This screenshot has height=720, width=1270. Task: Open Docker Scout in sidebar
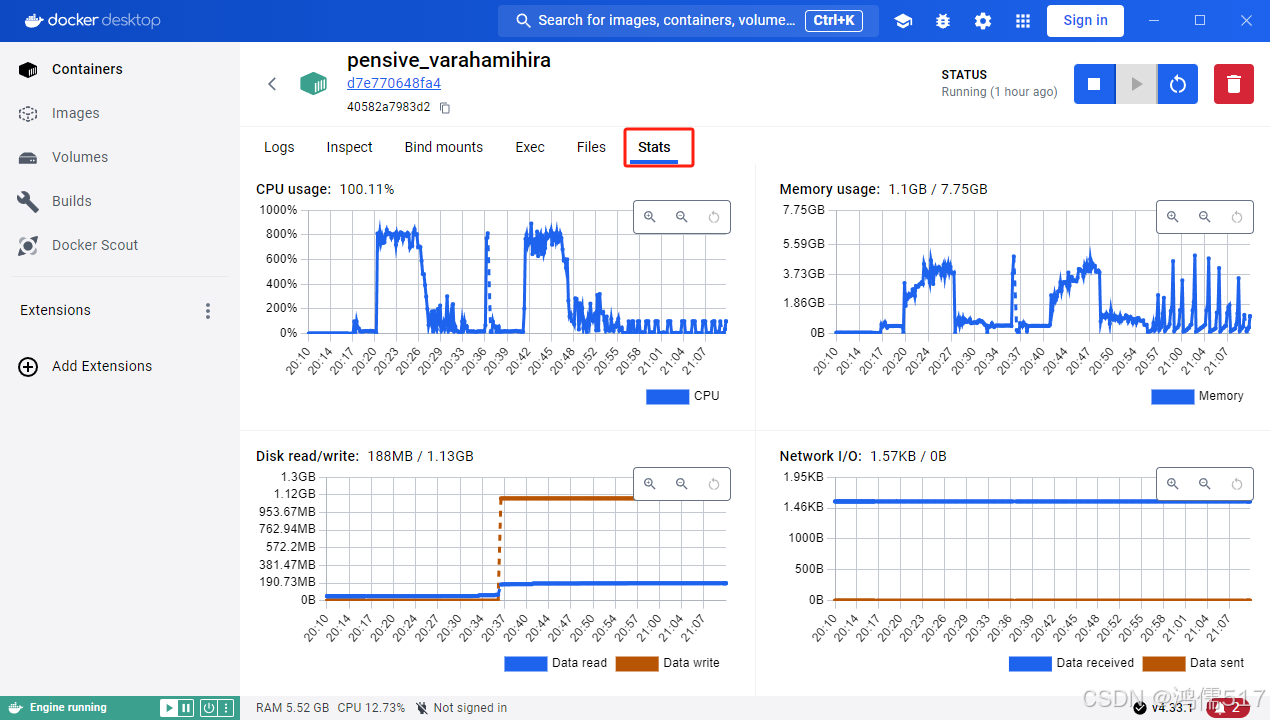pyautogui.click(x=120, y=245)
